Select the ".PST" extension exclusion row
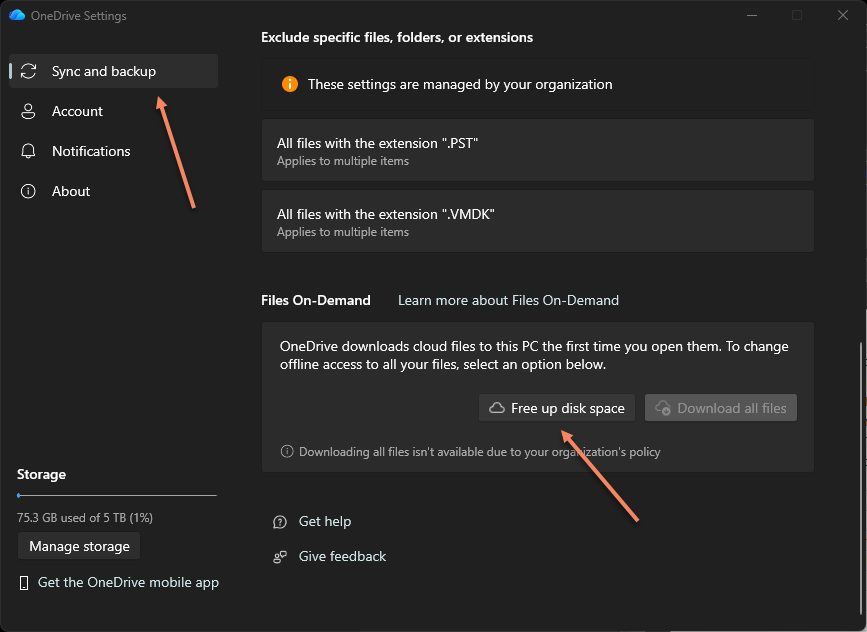This screenshot has height=632, width=867. (537, 150)
